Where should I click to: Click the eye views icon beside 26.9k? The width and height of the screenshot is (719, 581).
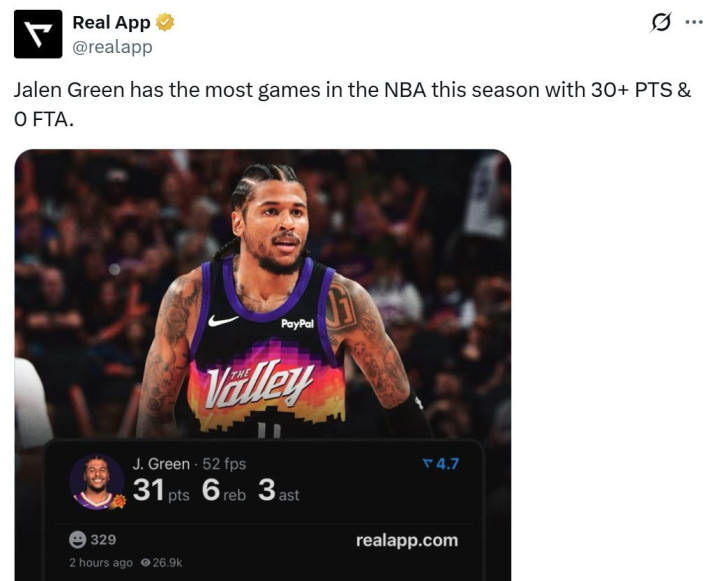pos(145,562)
